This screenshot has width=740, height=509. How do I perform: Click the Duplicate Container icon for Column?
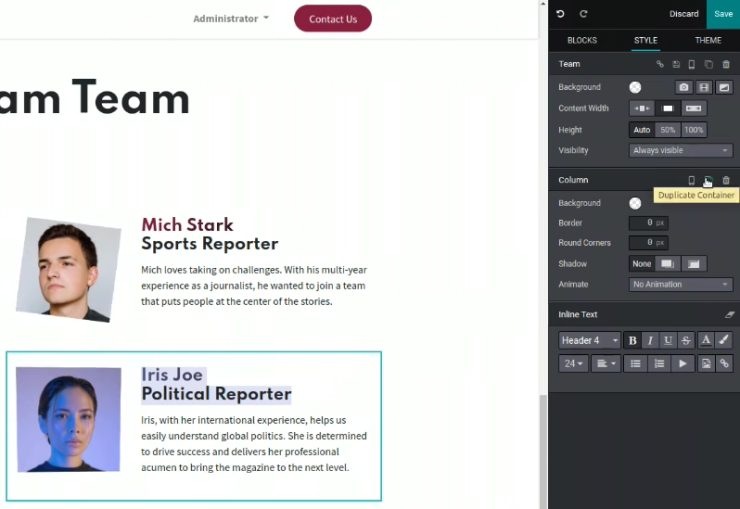[x=708, y=180]
